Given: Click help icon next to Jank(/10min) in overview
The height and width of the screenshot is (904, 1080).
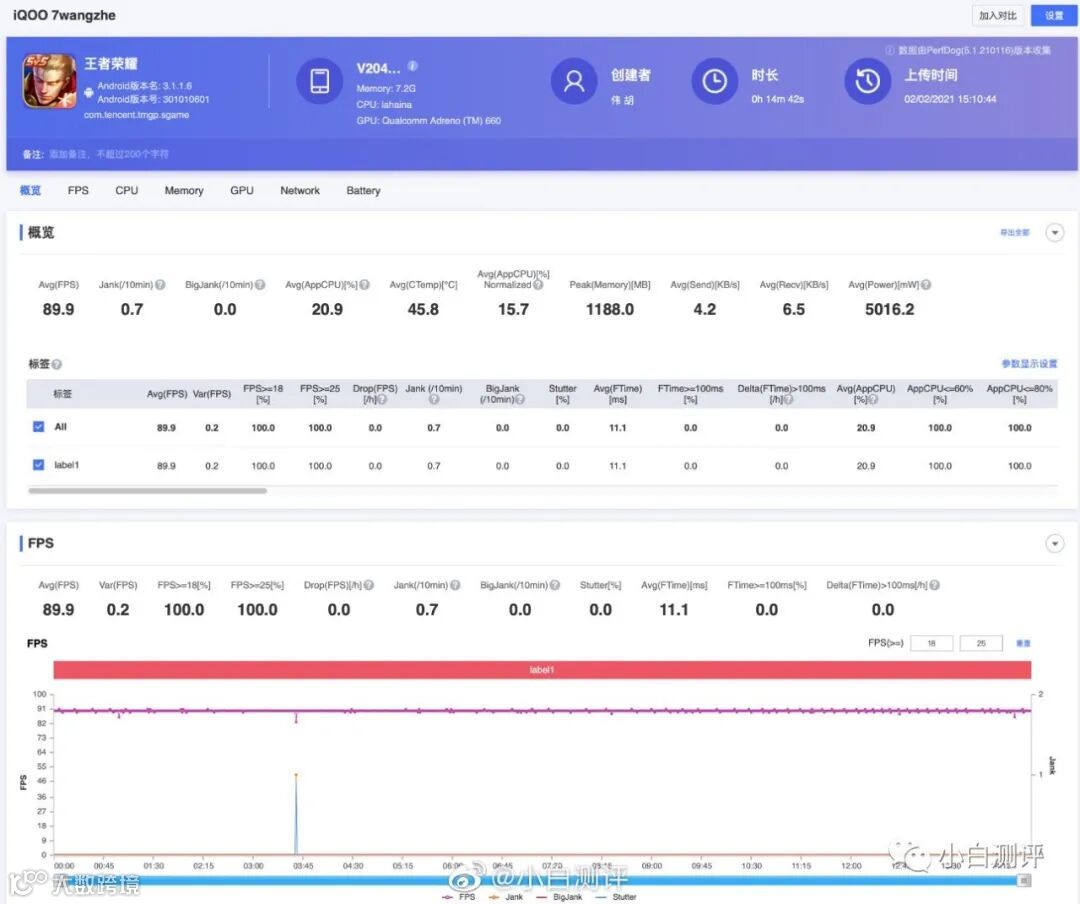Looking at the screenshot, I should coord(160,285).
